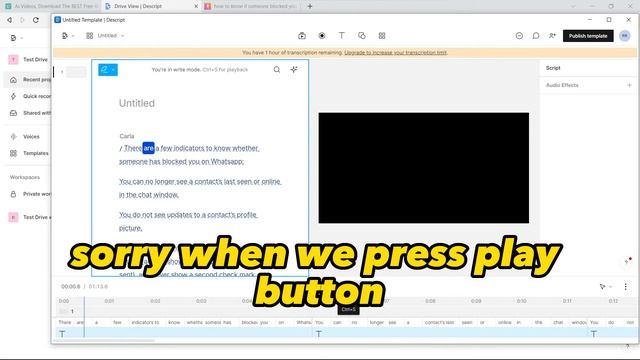Click browser reload icon
The image size is (640, 360).
tap(36, 20)
